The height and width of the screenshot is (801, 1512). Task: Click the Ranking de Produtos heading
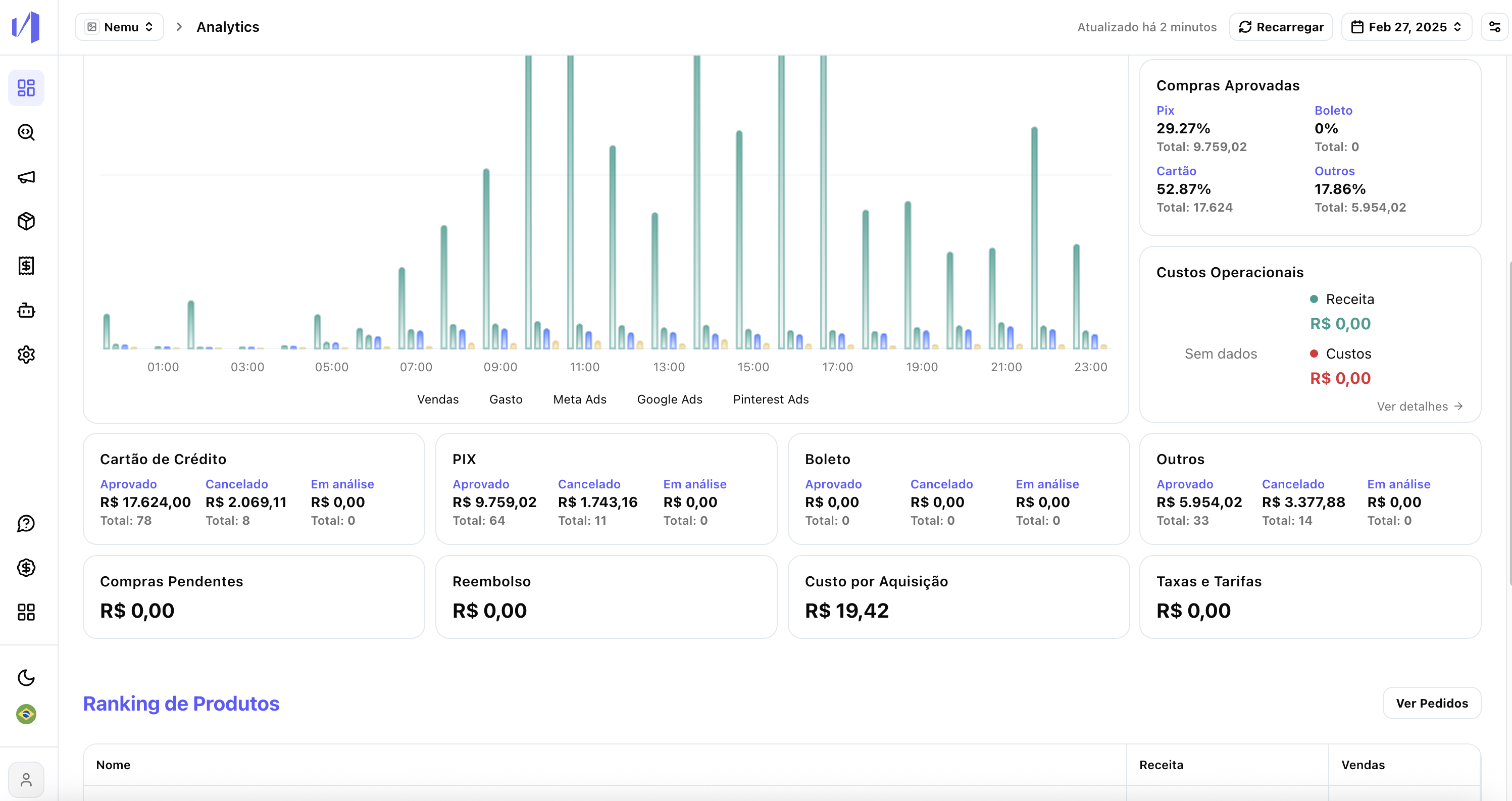tap(181, 703)
